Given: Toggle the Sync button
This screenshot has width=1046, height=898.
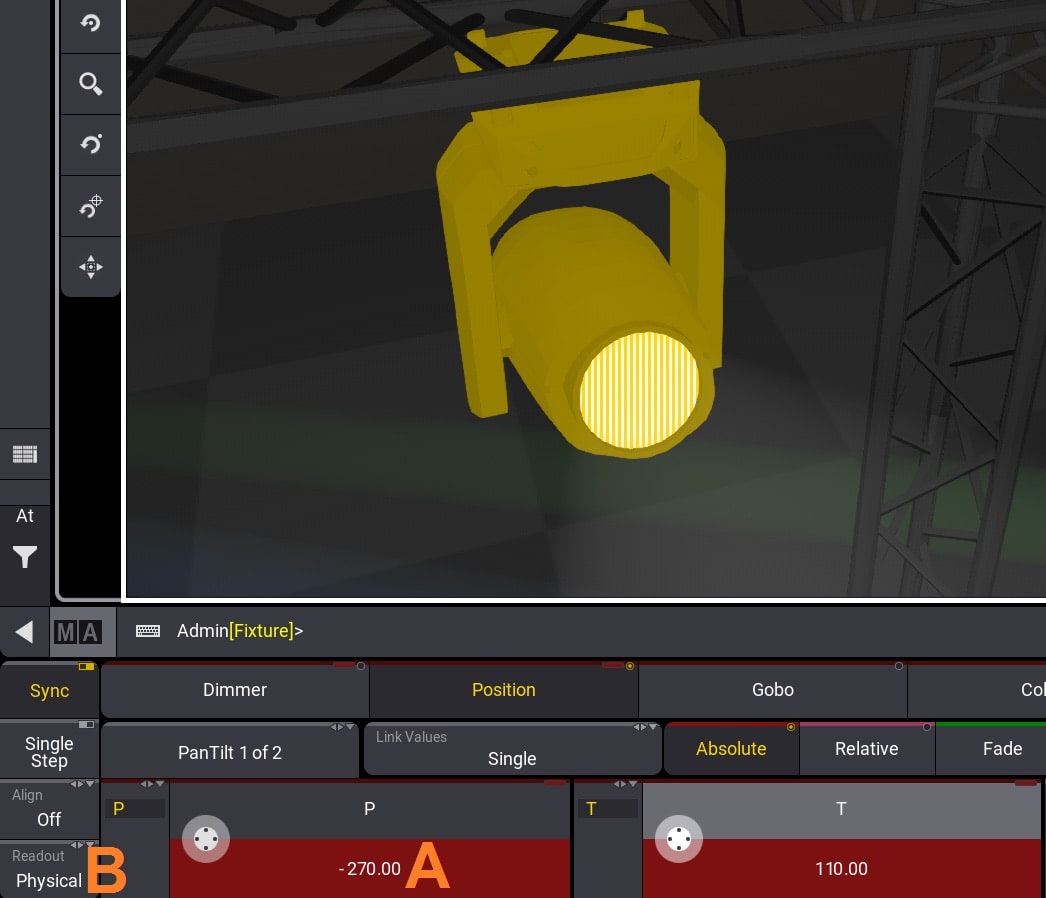Looking at the screenshot, I should point(49,691).
